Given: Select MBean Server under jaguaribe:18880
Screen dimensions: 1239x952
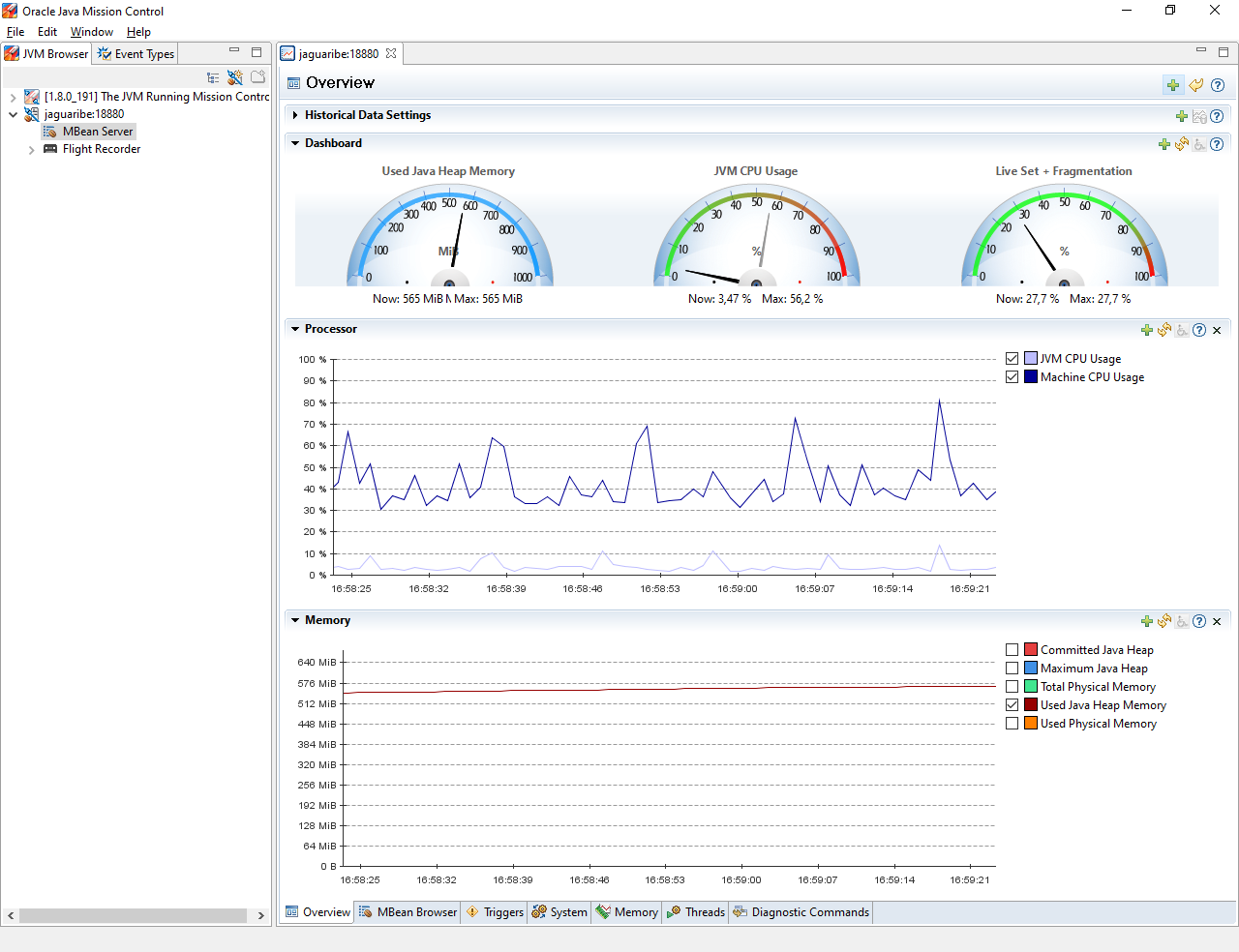Looking at the screenshot, I should pos(96,131).
